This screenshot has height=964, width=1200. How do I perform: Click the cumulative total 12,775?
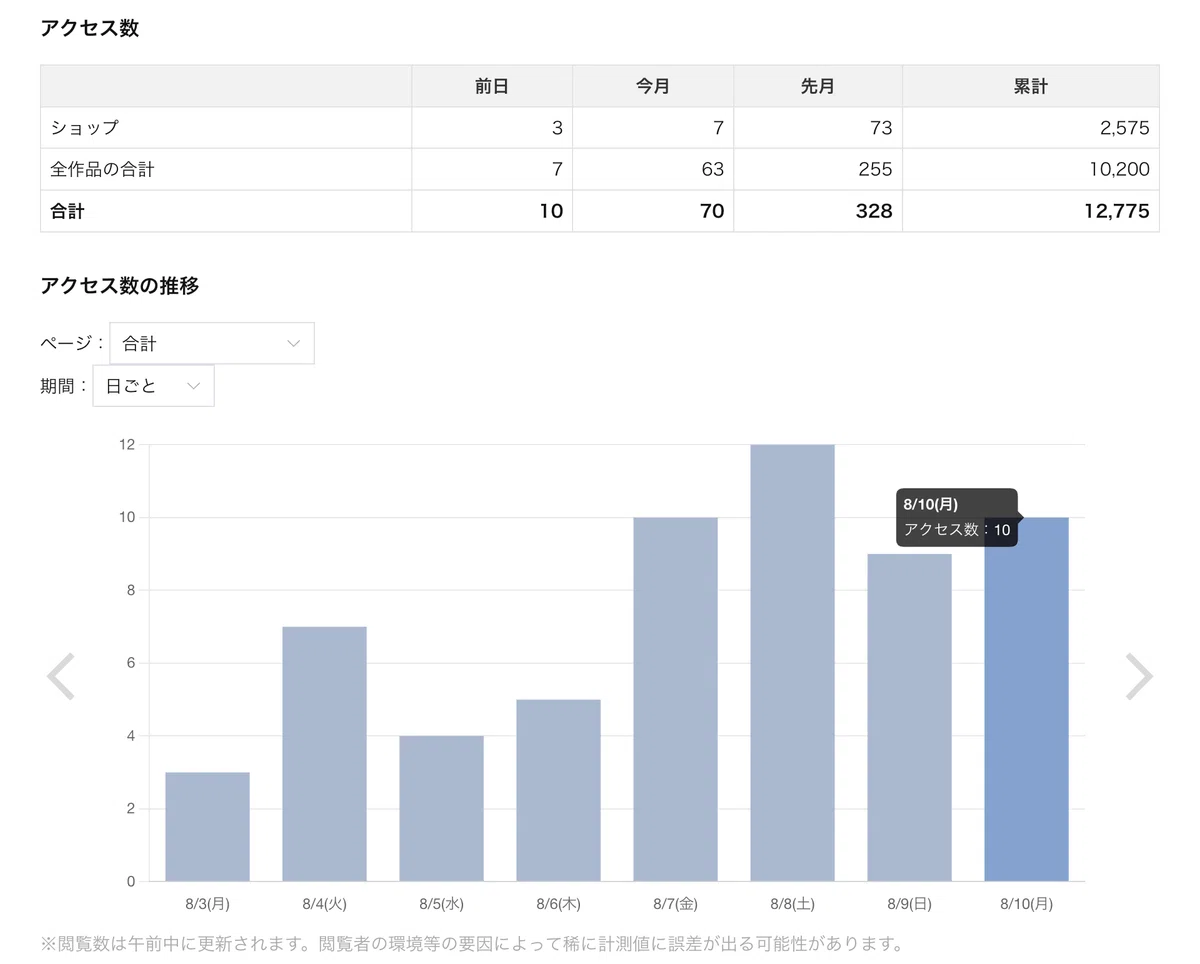point(1116,211)
